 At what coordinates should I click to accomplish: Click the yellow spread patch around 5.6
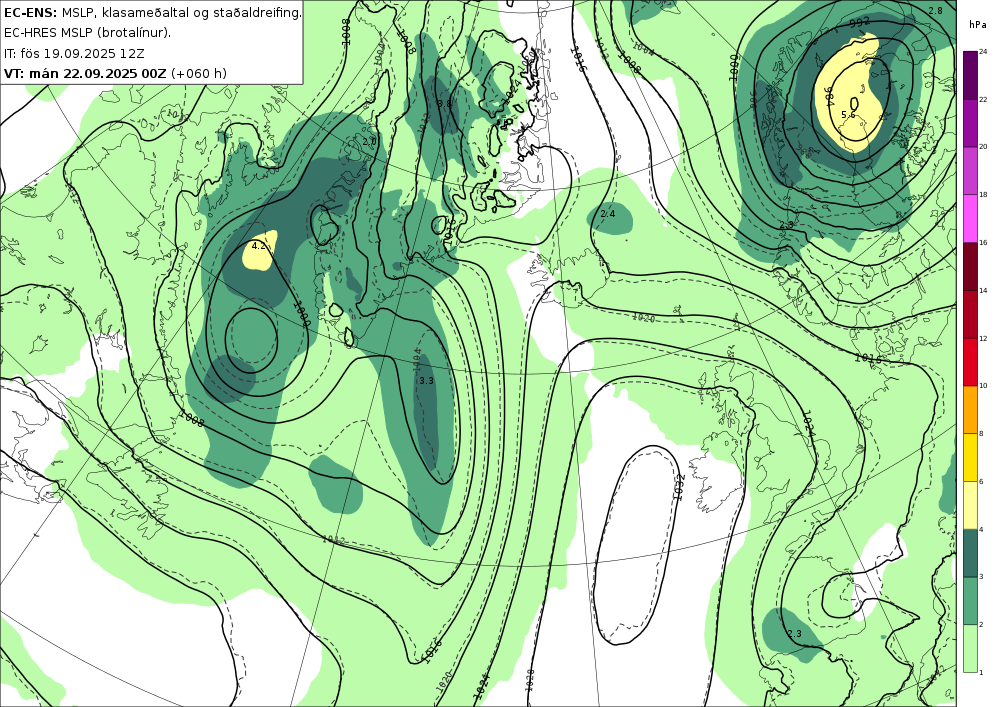[851, 96]
